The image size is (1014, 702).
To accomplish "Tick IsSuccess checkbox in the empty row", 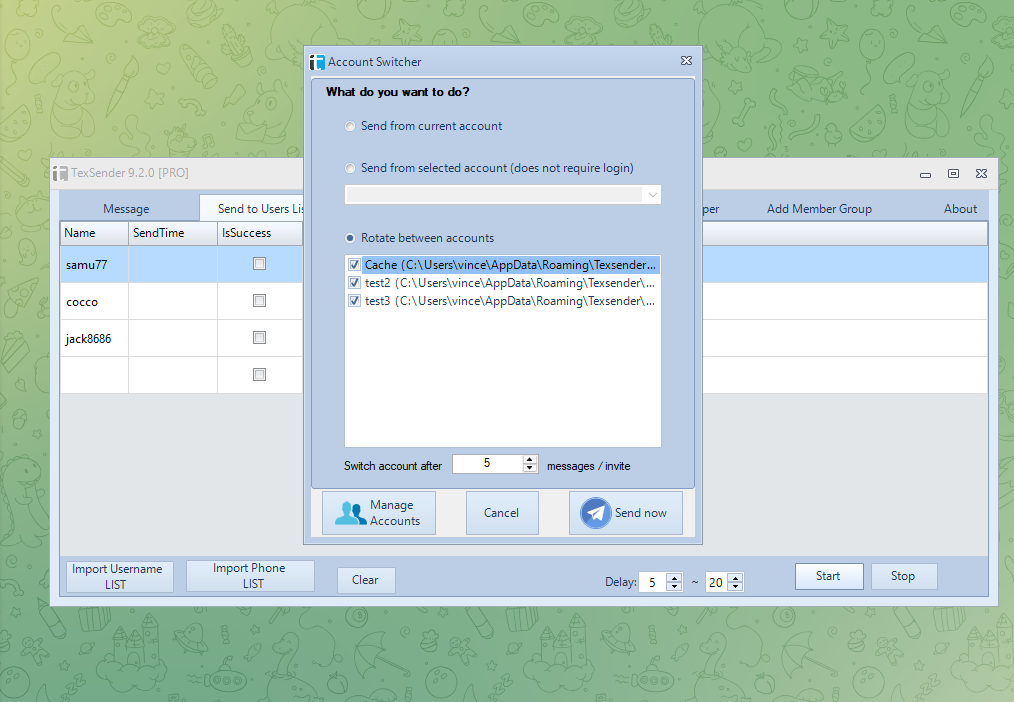I will pyautogui.click(x=259, y=374).
